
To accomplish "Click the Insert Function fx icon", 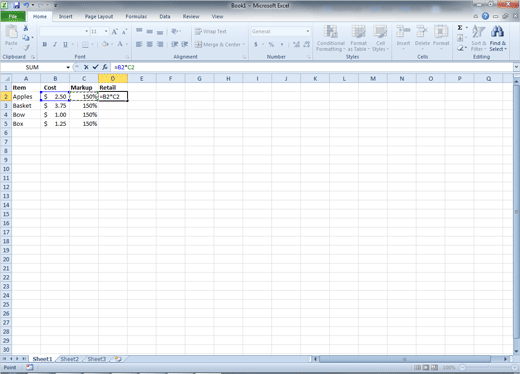I will click(x=105, y=67).
